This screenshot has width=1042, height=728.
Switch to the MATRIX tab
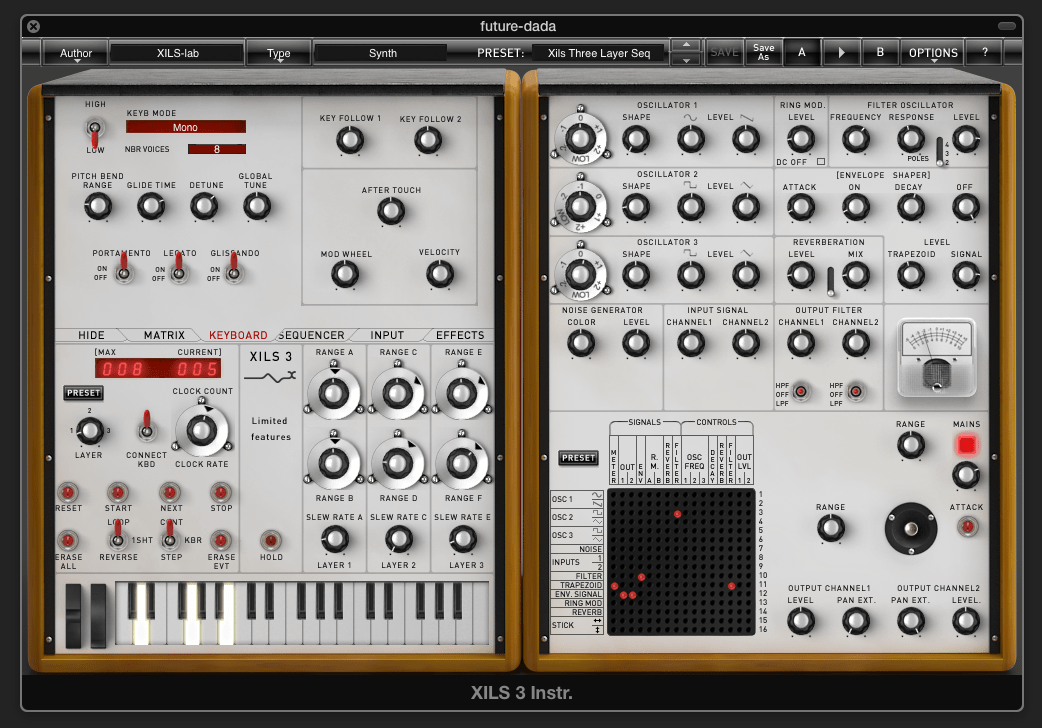164,335
